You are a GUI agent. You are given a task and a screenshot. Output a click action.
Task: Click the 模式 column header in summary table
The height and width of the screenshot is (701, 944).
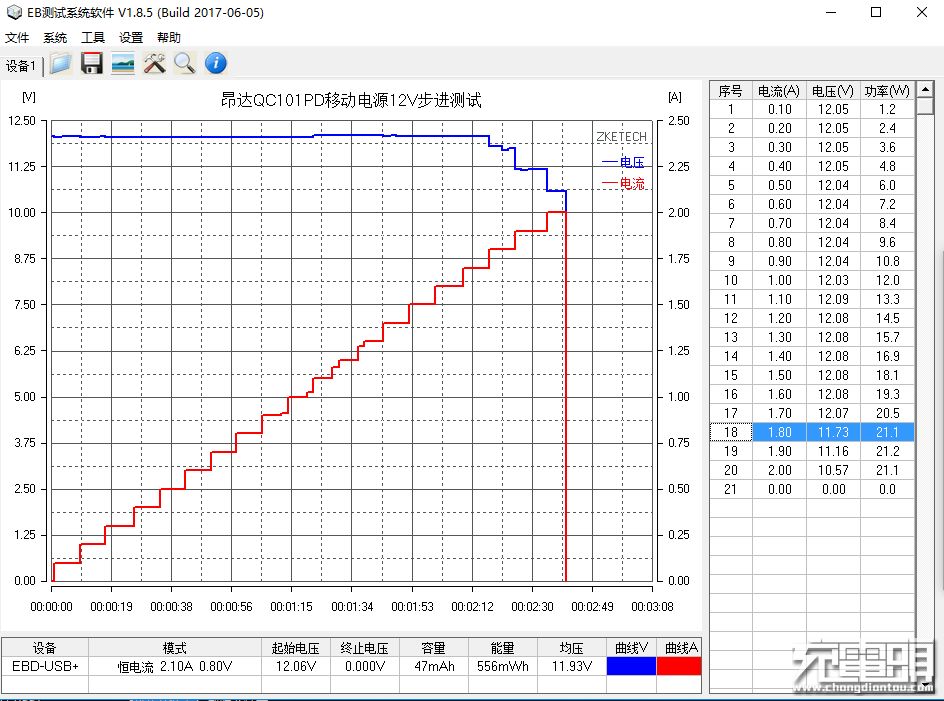175,647
